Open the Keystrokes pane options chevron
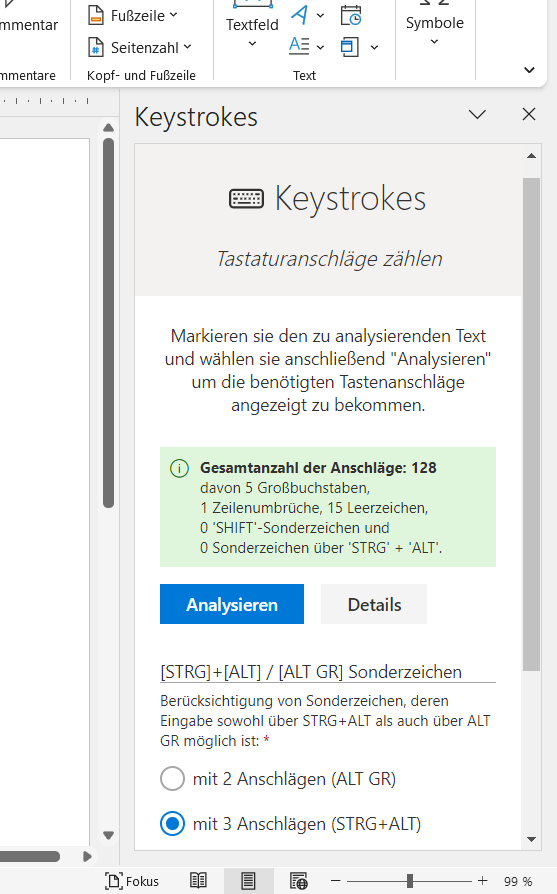 (x=477, y=115)
